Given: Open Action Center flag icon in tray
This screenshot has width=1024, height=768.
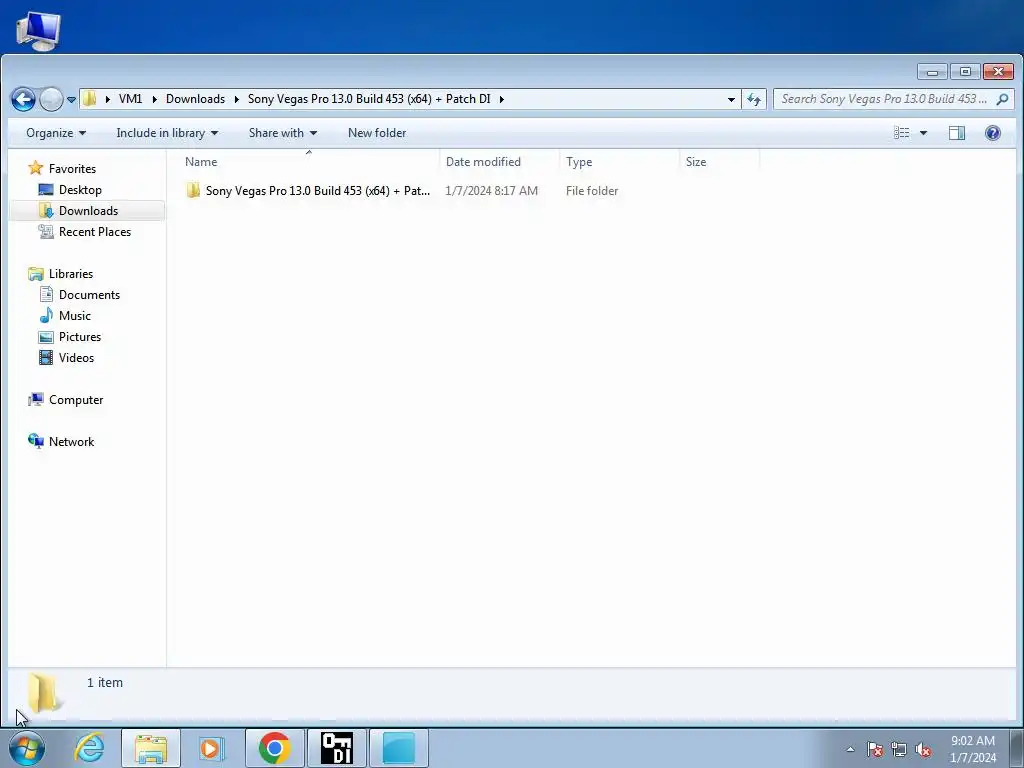Looking at the screenshot, I should click(874, 749).
